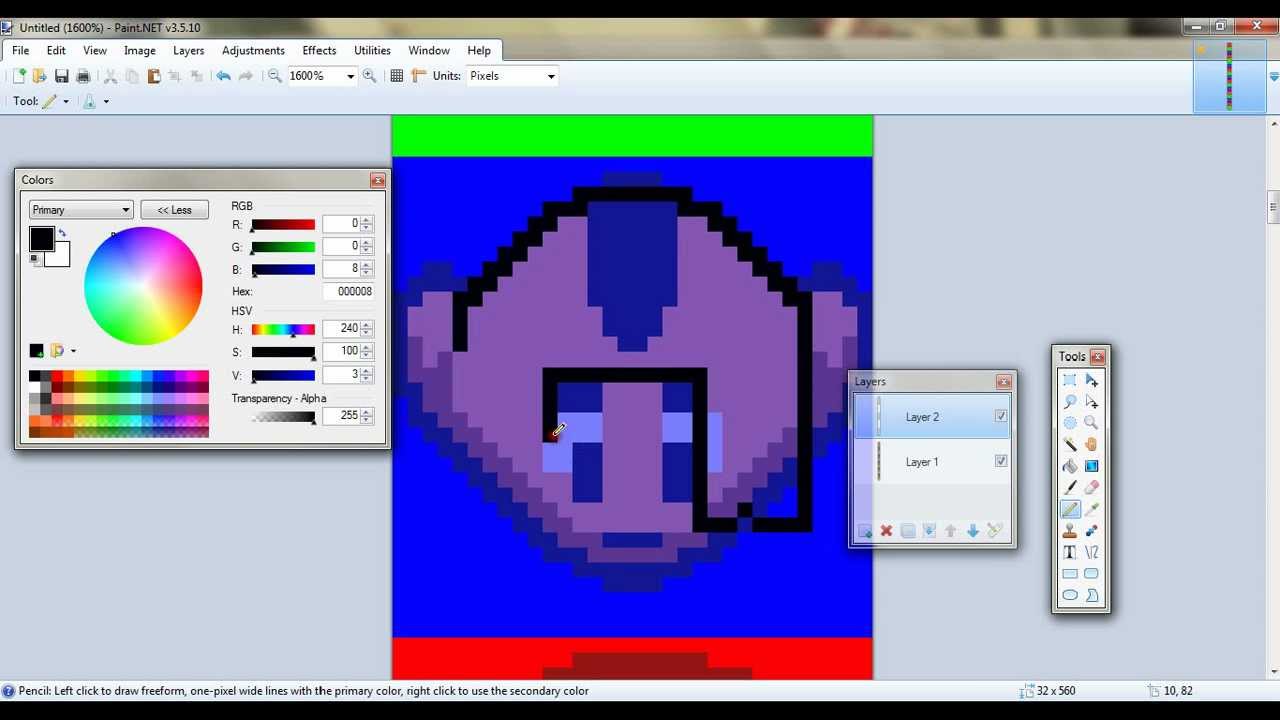This screenshot has height=720, width=1280.
Task: Click the Zoom Out toolbar icon
Action: [274, 76]
